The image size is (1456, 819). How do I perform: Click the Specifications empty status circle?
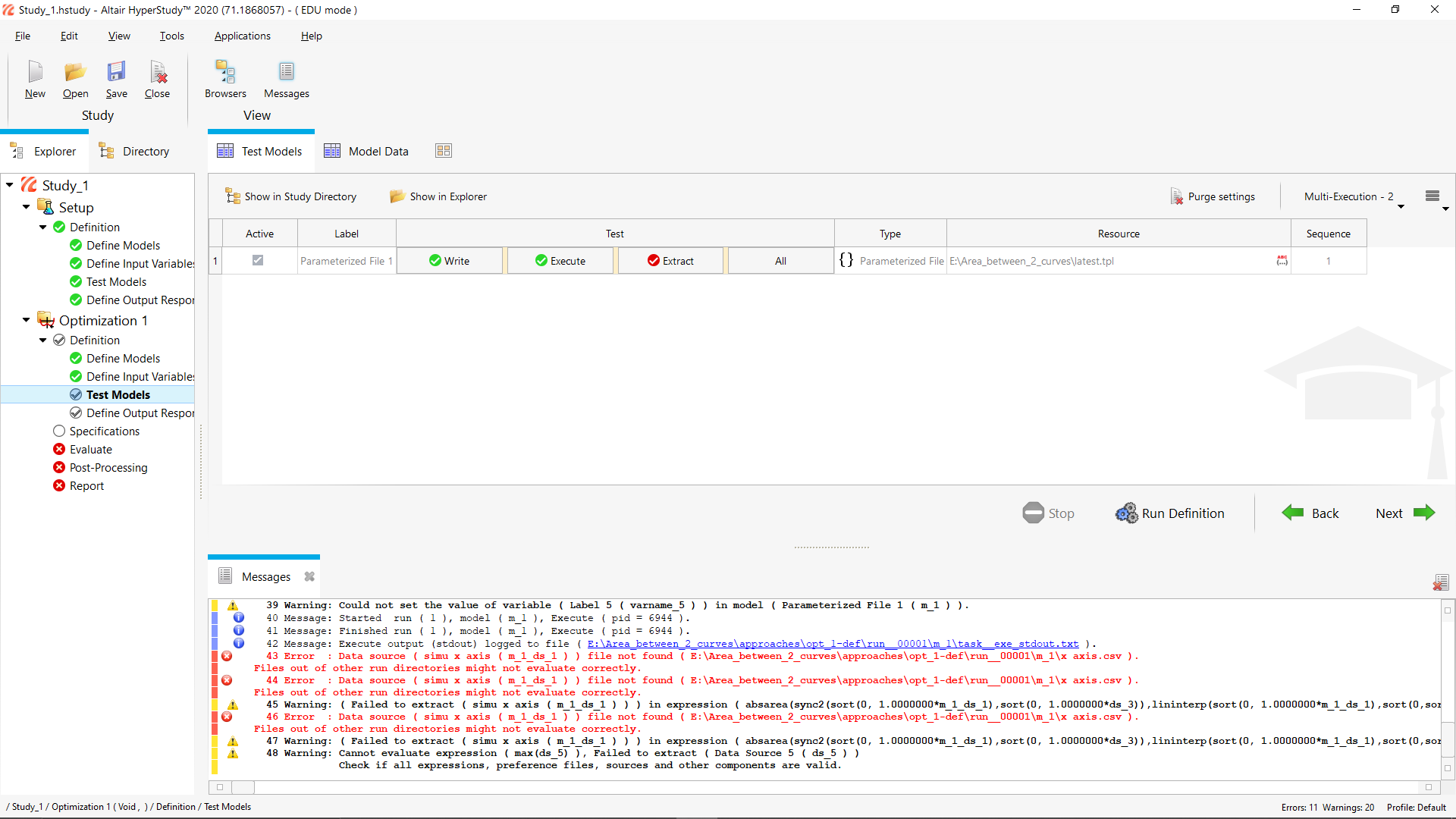[59, 431]
